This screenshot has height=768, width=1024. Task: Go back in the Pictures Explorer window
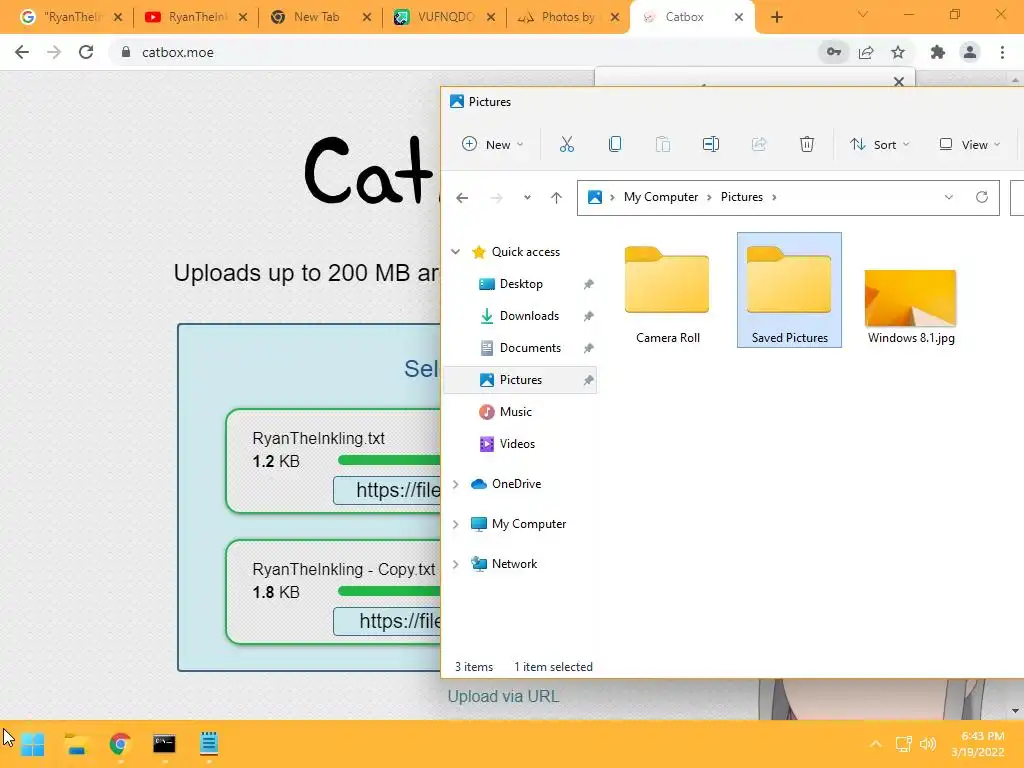(462, 197)
